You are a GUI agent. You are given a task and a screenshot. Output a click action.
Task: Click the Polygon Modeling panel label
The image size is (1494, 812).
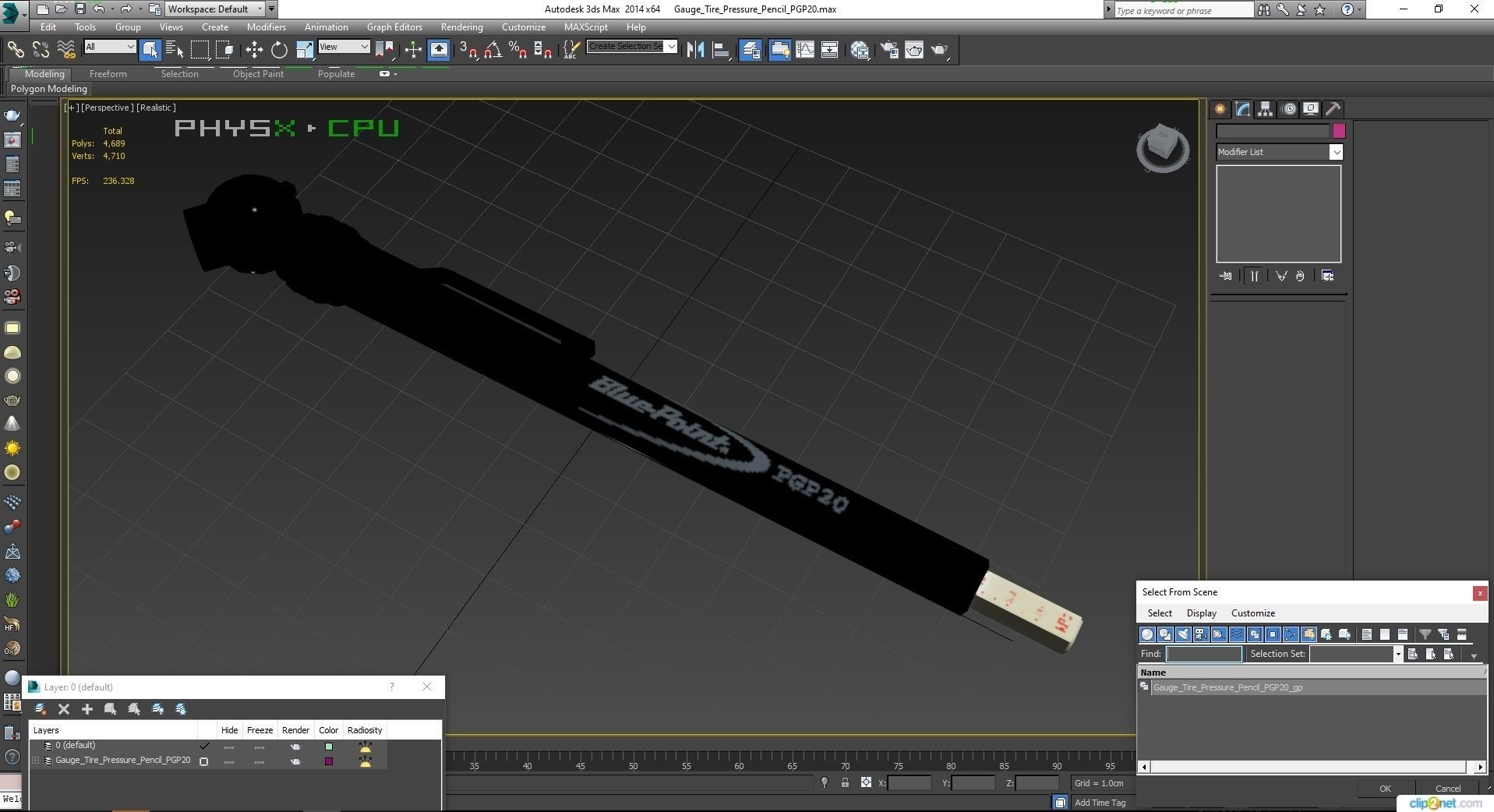49,89
